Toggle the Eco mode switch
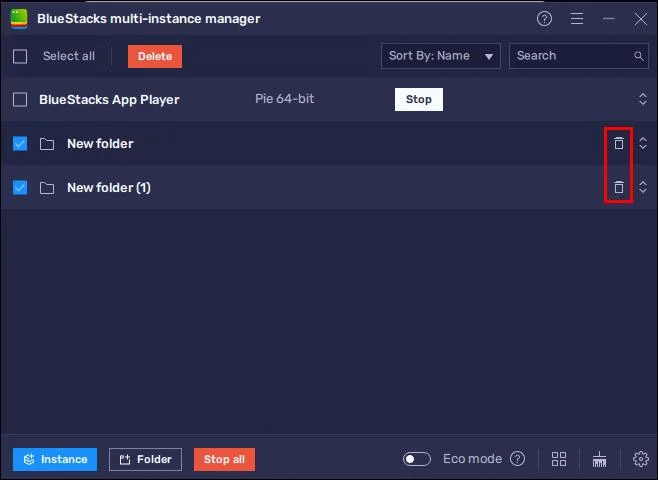Viewport: 658px width, 480px height. tap(416, 459)
